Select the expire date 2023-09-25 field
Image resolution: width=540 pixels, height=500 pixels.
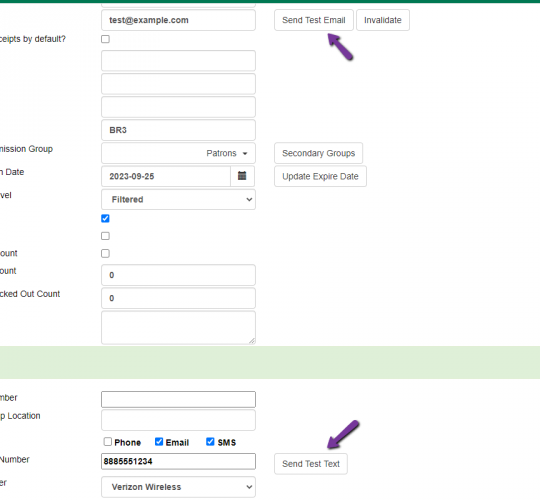(166, 176)
